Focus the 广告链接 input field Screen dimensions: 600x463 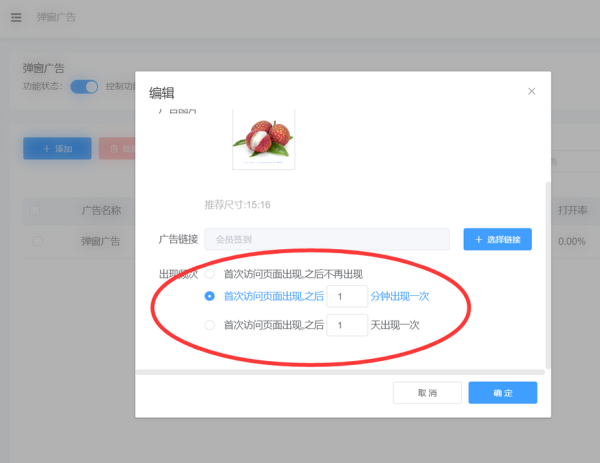pos(326,239)
